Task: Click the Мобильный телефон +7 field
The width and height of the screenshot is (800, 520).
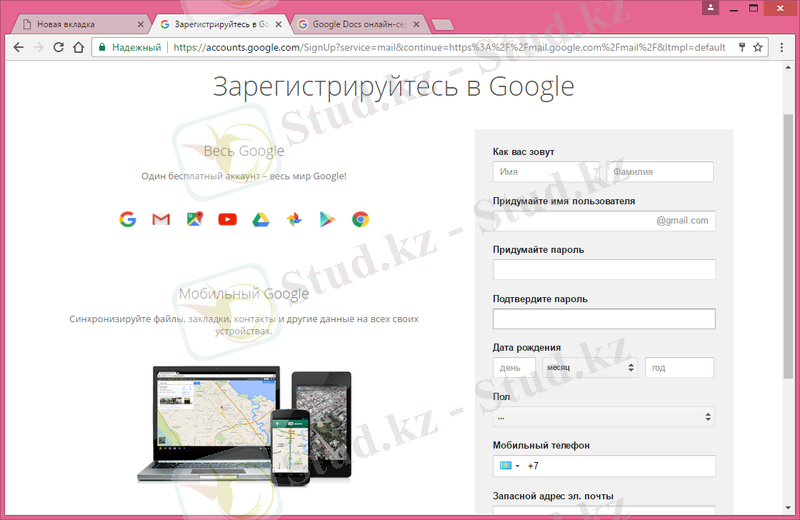Action: click(x=604, y=466)
